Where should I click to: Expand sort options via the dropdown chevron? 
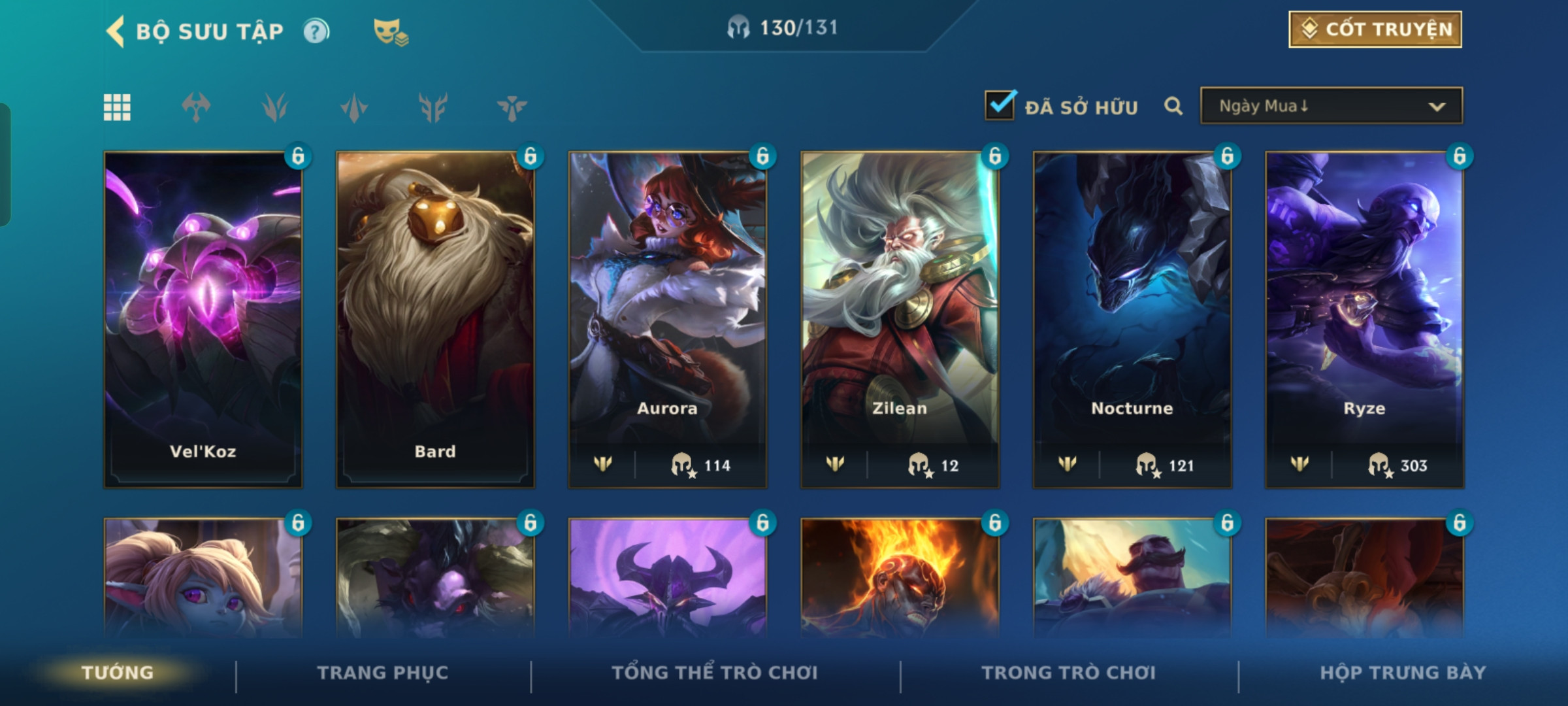click(1436, 107)
